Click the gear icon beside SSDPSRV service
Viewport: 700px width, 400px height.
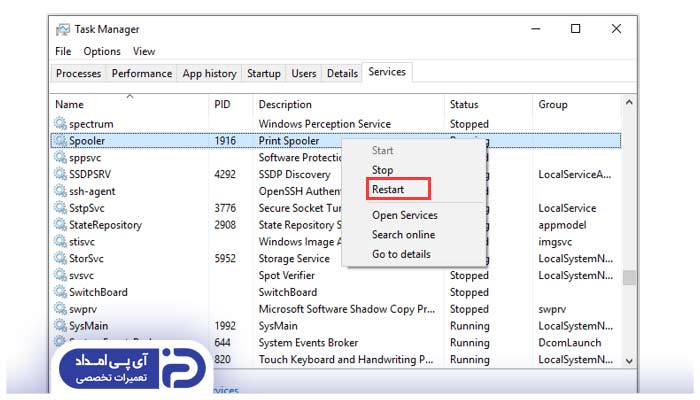[60, 173]
